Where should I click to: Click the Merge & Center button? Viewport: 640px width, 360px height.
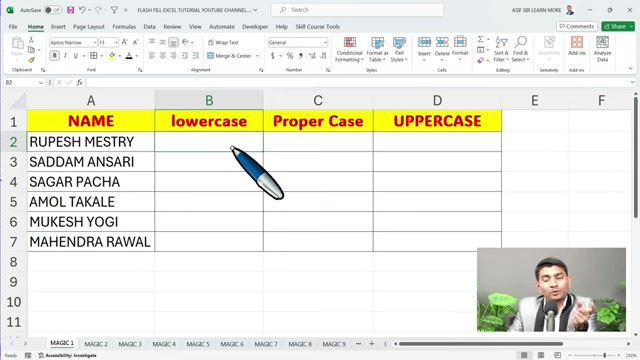[229, 56]
